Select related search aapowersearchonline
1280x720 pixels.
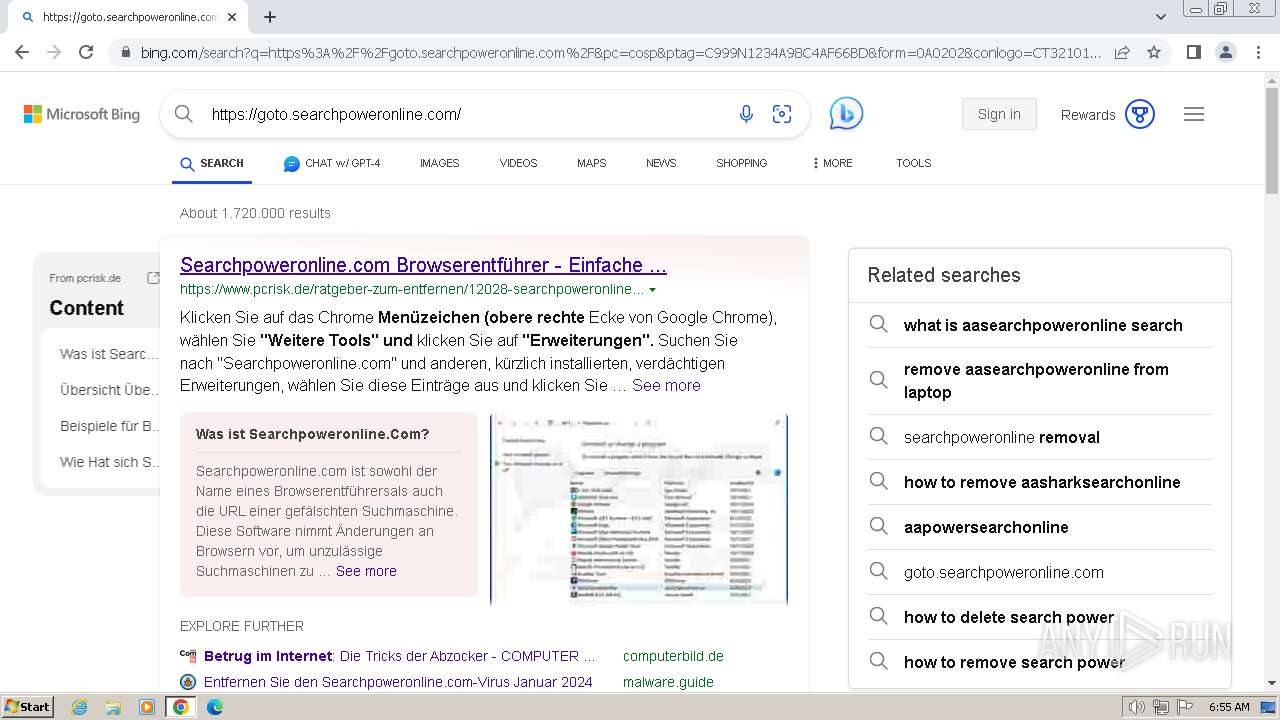[1040, 527]
